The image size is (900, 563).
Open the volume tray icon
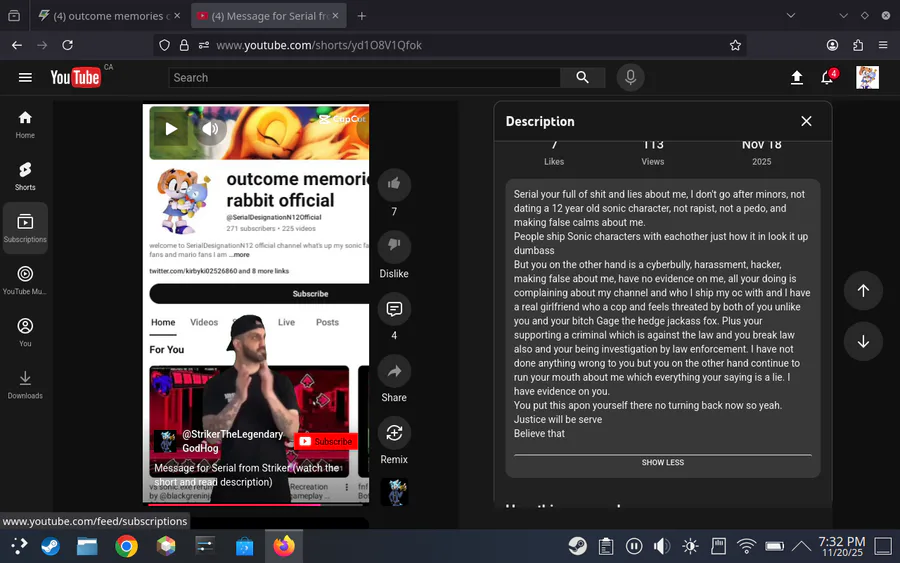tap(662, 546)
